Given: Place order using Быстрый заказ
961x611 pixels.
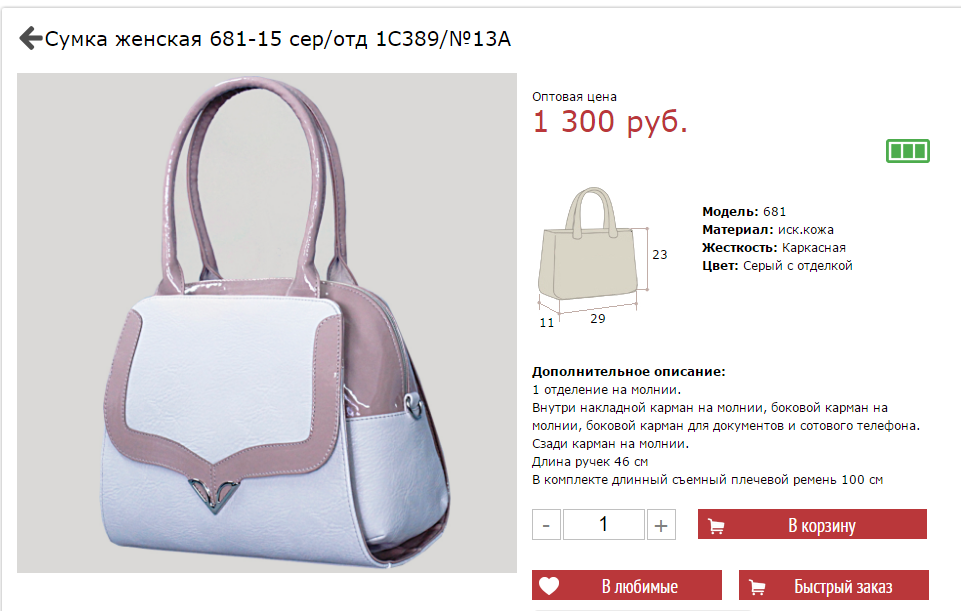Looking at the screenshot, I should [834, 585].
